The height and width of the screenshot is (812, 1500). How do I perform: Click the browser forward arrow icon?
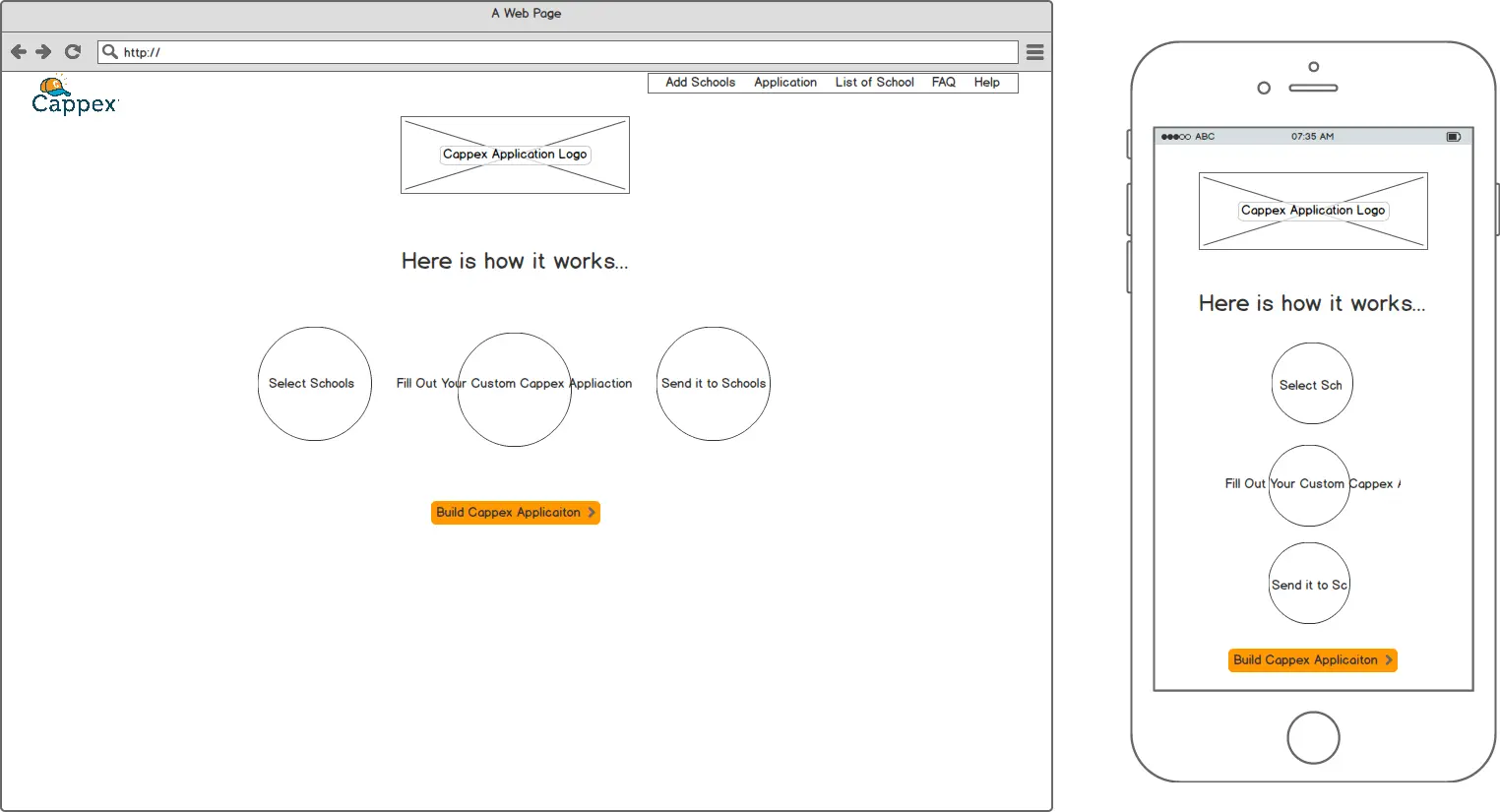click(x=43, y=51)
